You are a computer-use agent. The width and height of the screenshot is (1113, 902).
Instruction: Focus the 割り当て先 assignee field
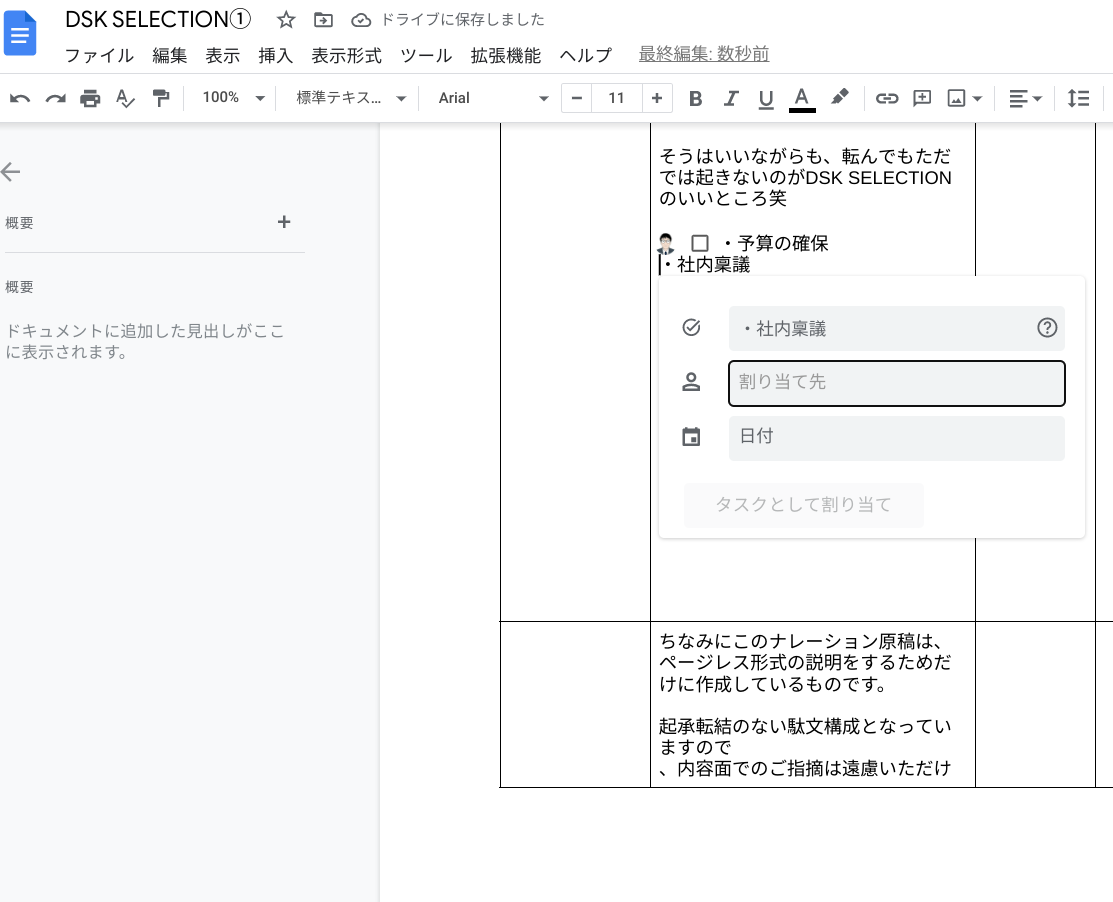pos(897,383)
